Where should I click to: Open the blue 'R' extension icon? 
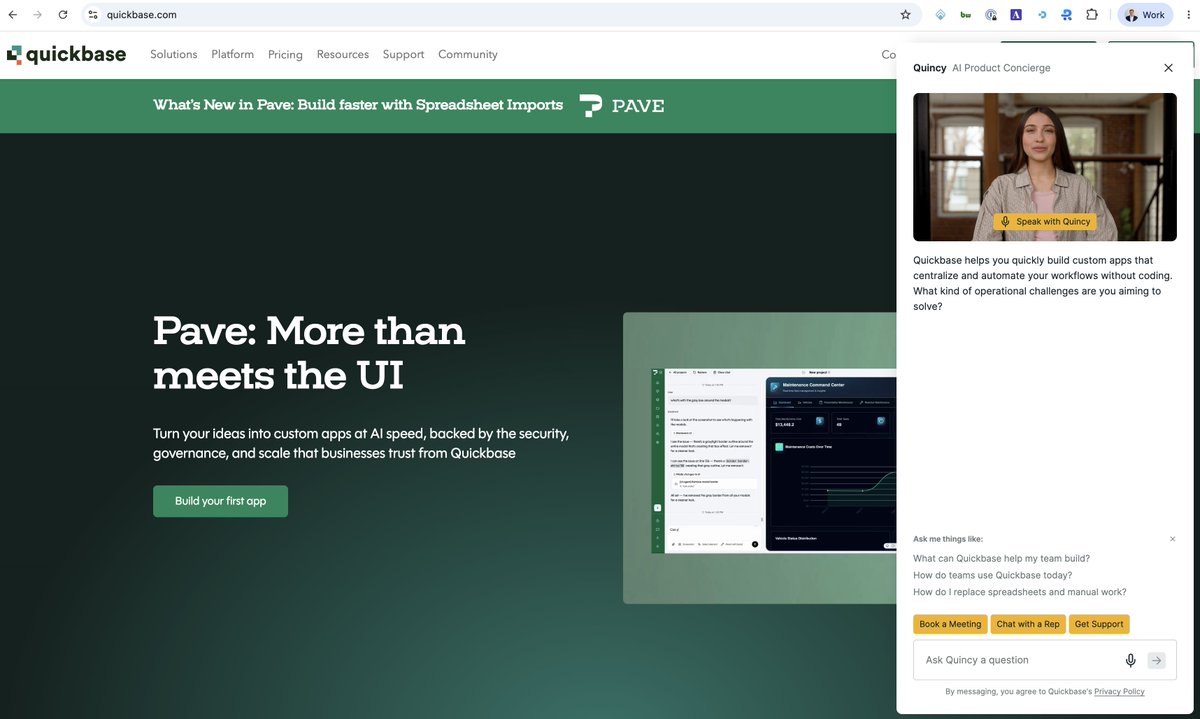pyautogui.click(x=1067, y=15)
